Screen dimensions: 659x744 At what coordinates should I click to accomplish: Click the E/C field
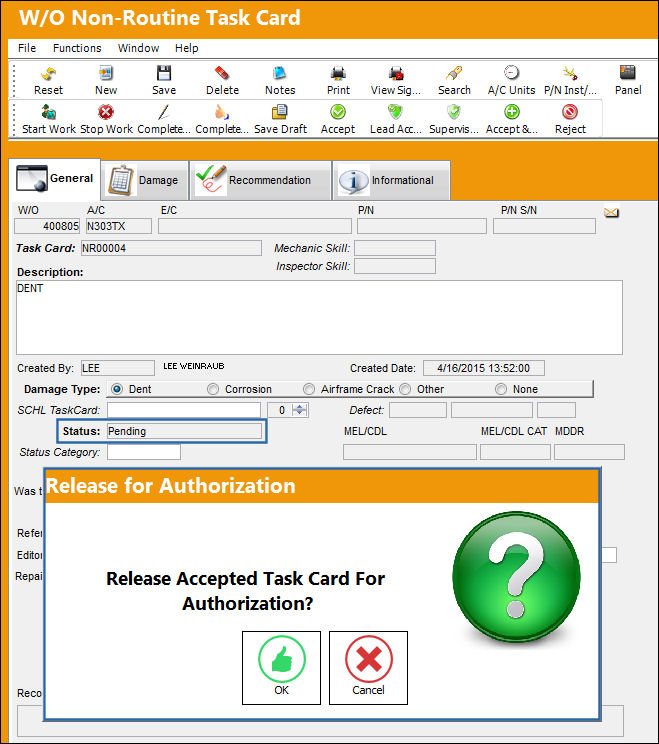point(255,226)
